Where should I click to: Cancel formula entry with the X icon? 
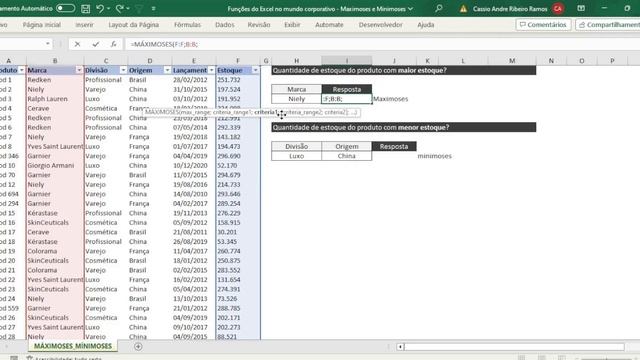tap(77, 44)
